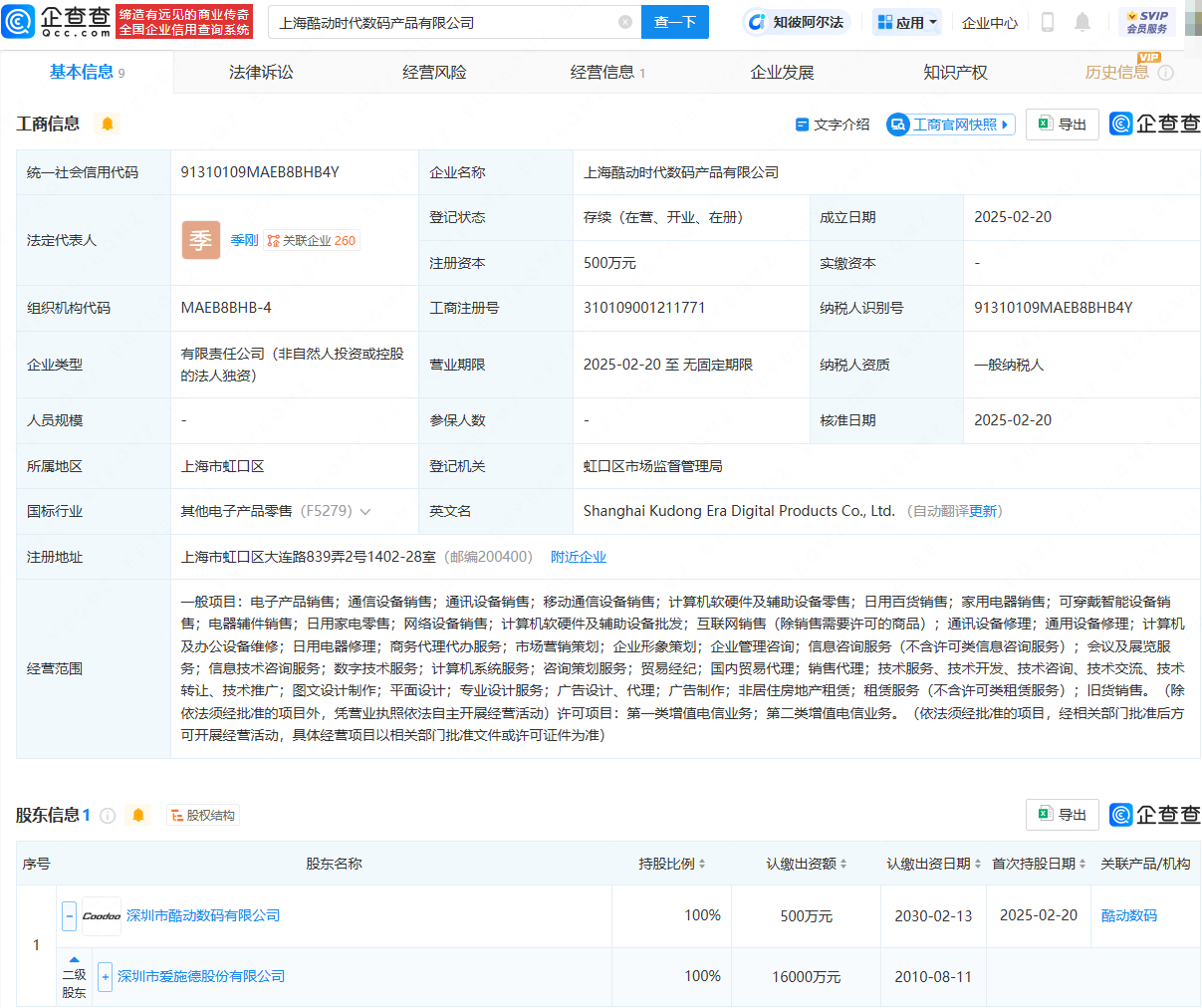Open 深圳市爱施德股份有限公司 link
The width and height of the screenshot is (1202, 1008).
tap(201, 976)
